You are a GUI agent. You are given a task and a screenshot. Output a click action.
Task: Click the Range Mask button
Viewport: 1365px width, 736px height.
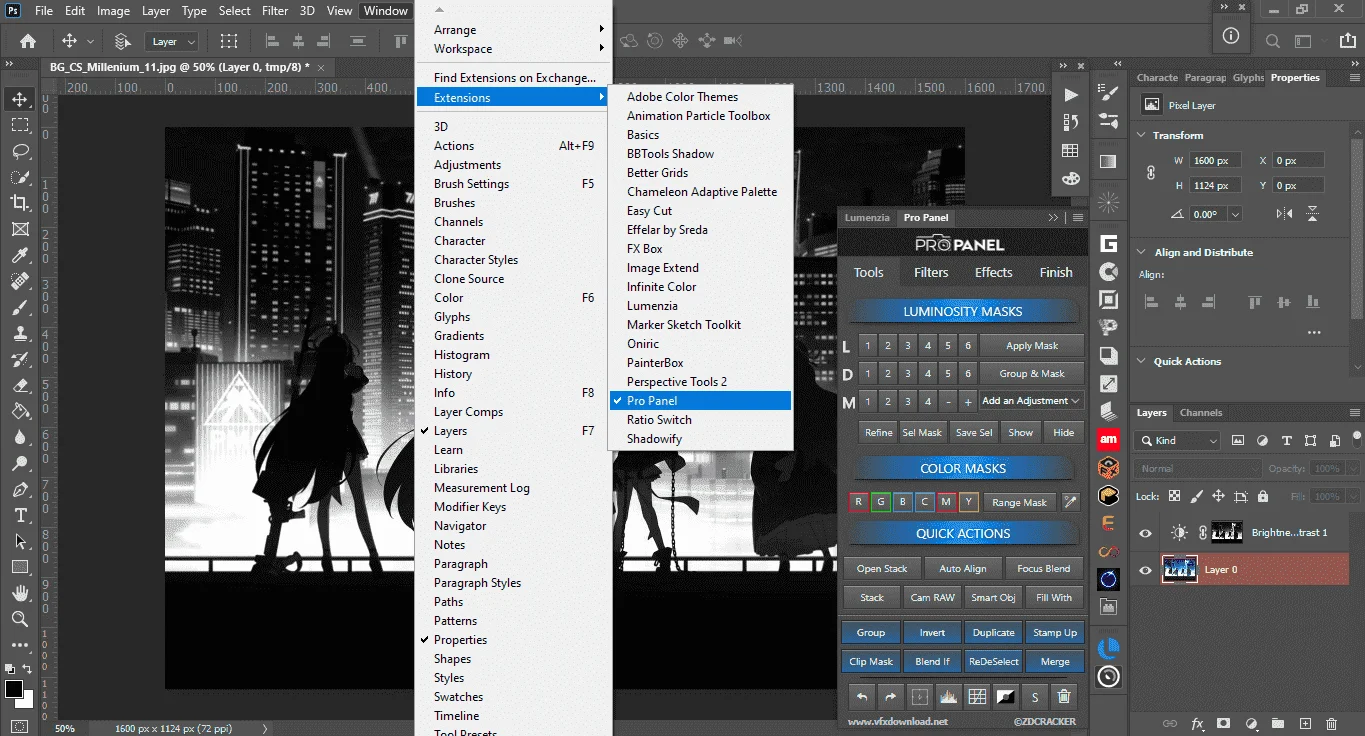point(1020,502)
